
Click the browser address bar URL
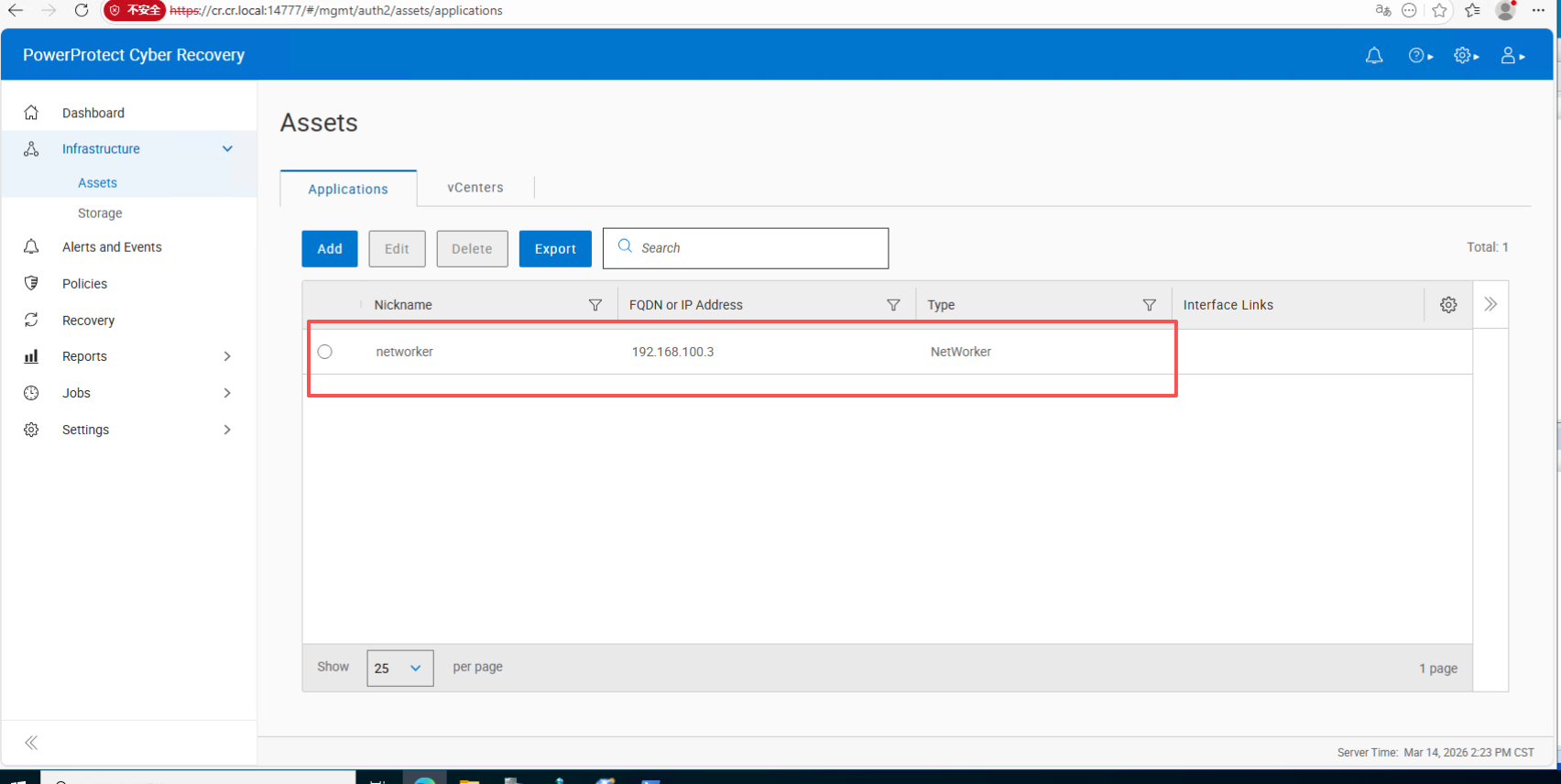[x=336, y=11]
